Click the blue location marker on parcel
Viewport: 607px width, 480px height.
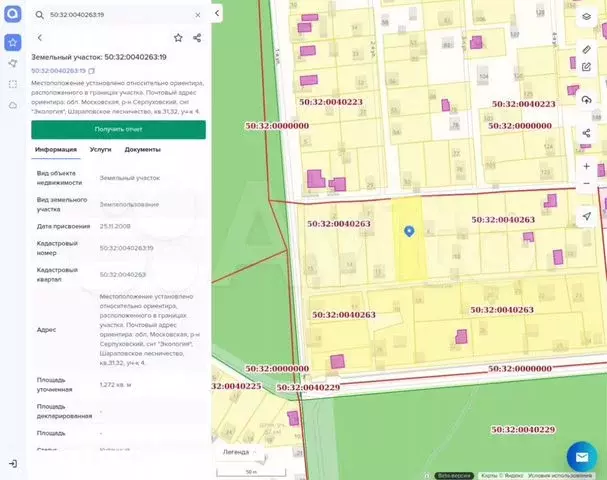click(409, 231)
